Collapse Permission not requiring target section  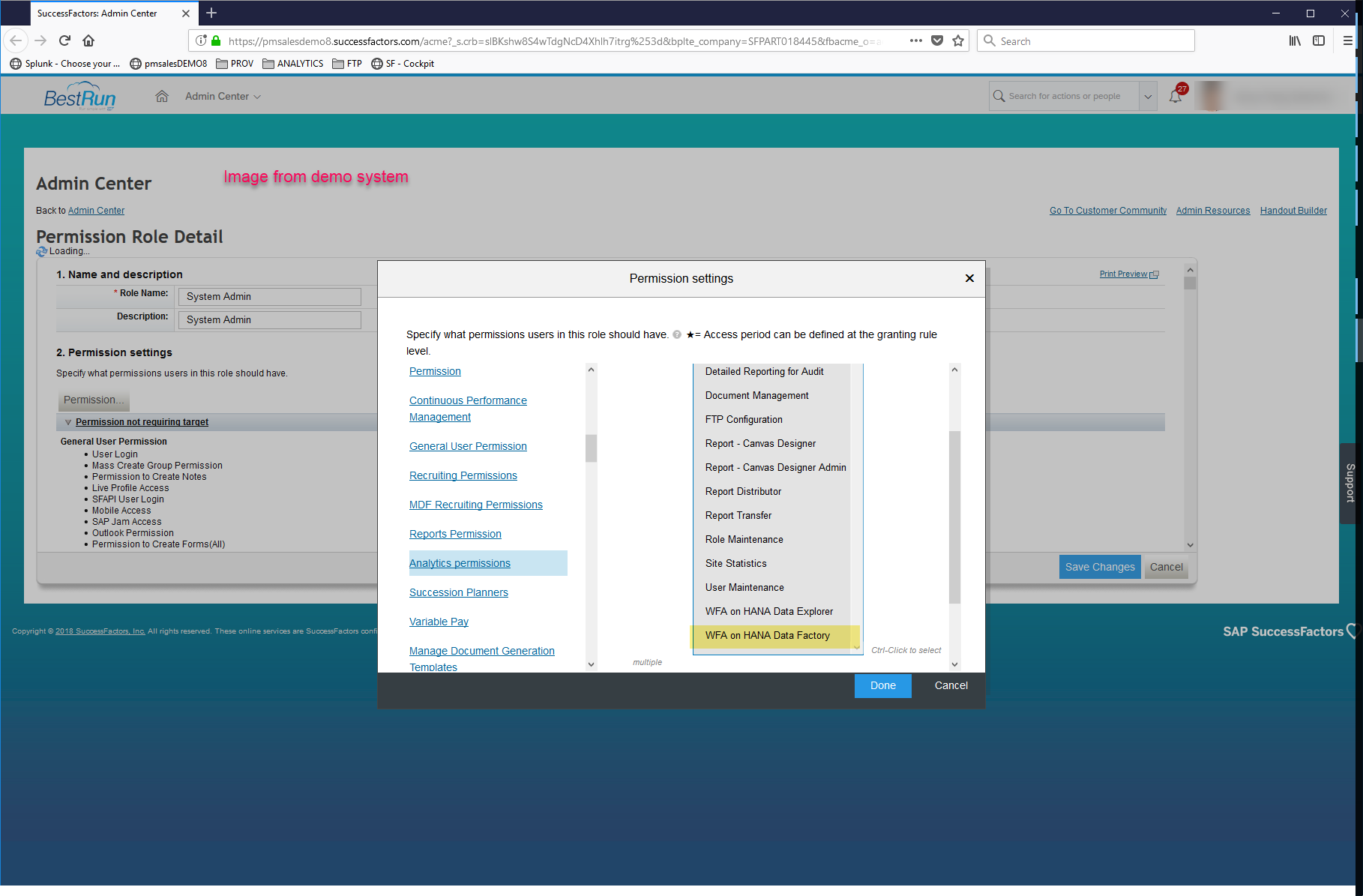click(x=68, y=422)
